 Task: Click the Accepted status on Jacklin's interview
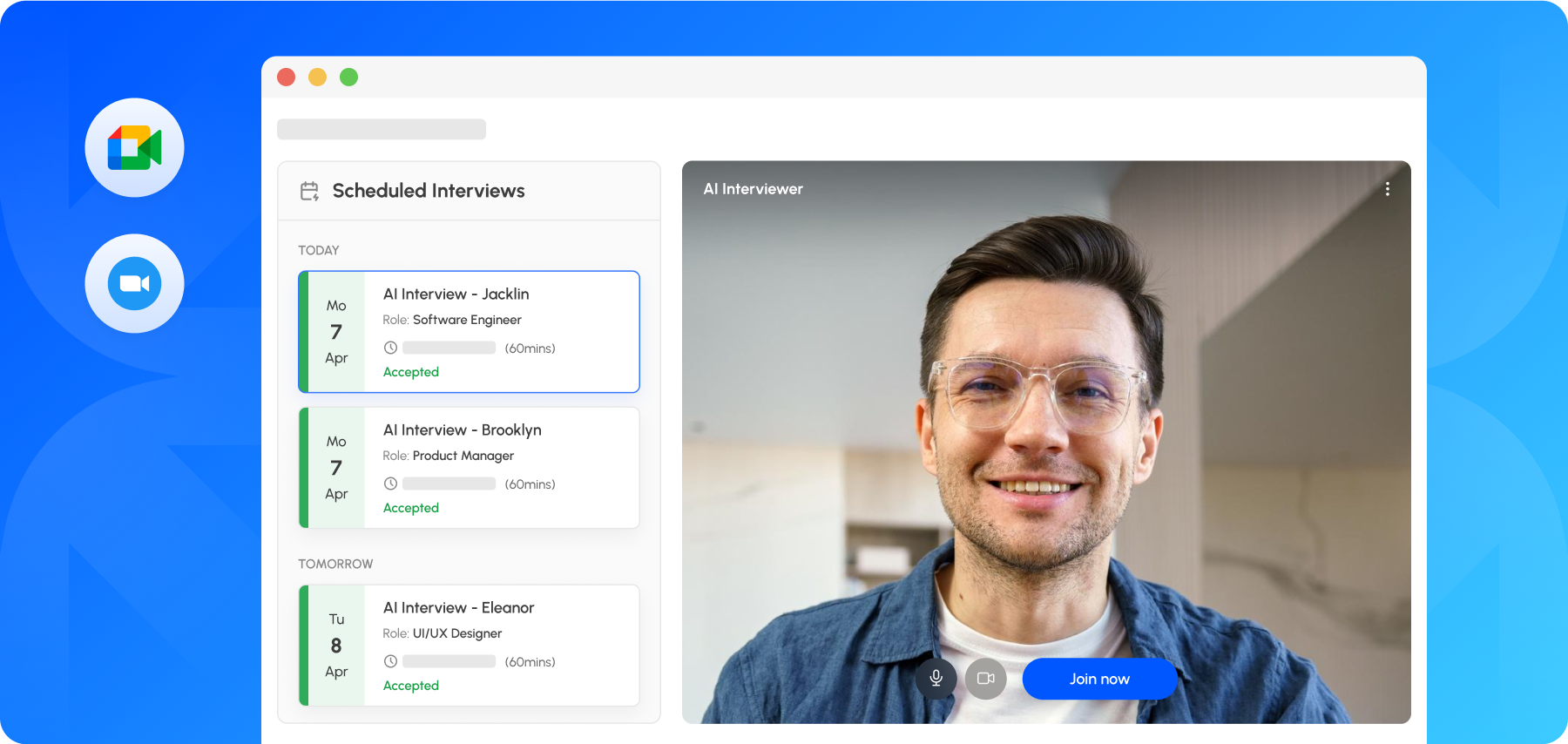pyautogui.click(x=411, y=372)
